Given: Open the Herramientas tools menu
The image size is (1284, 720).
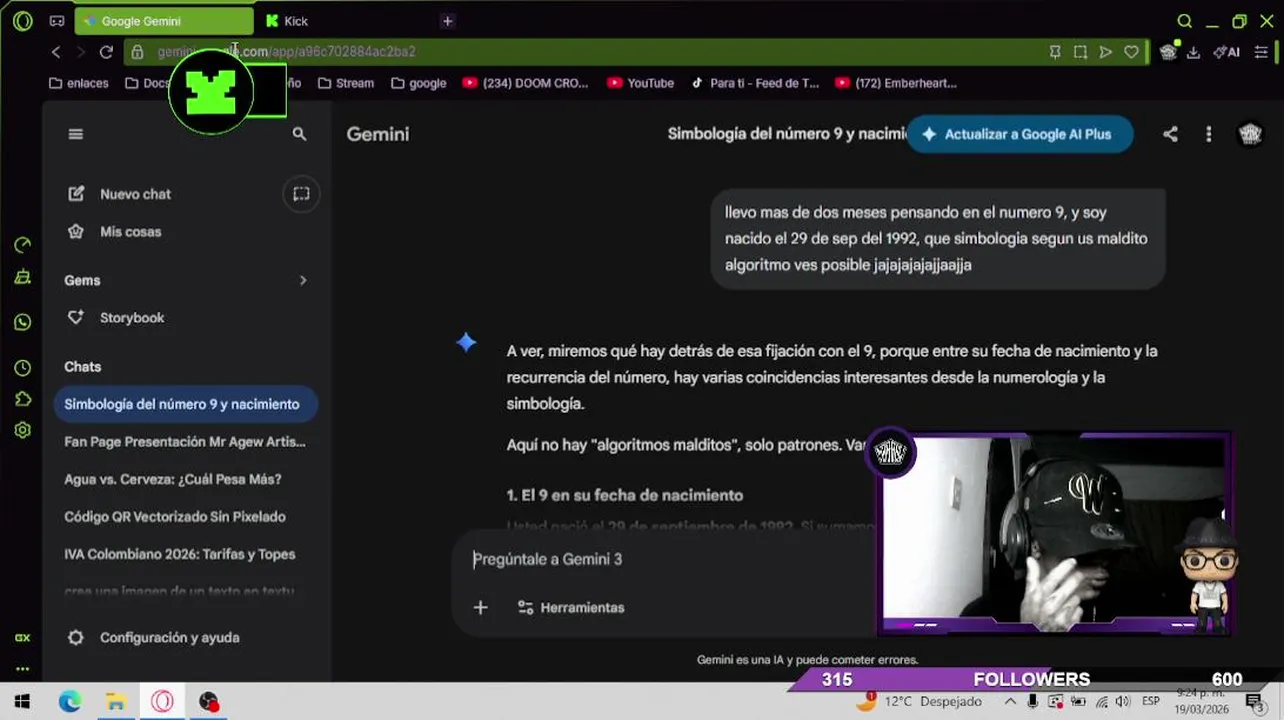Looking at the screenshot, I should tap(571, 607).
